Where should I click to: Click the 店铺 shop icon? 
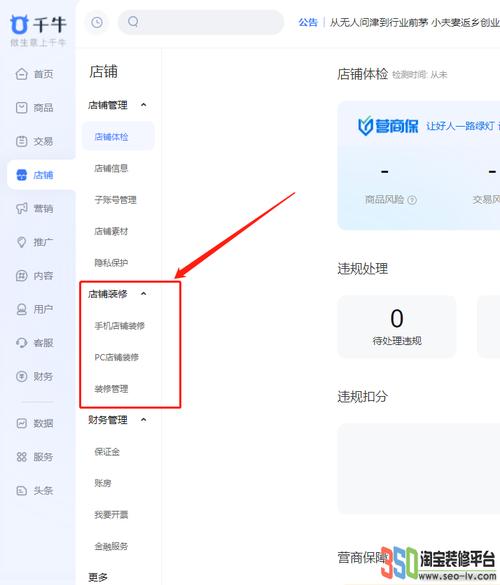[22, 175]
